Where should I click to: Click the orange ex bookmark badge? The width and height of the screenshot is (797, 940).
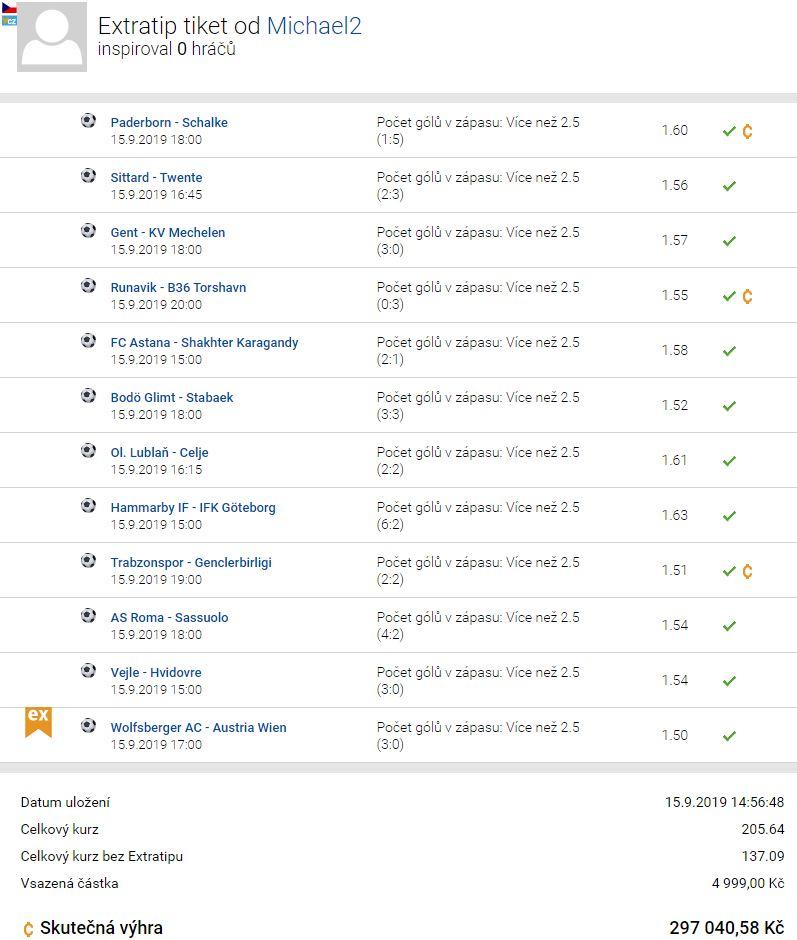point(38,721)
